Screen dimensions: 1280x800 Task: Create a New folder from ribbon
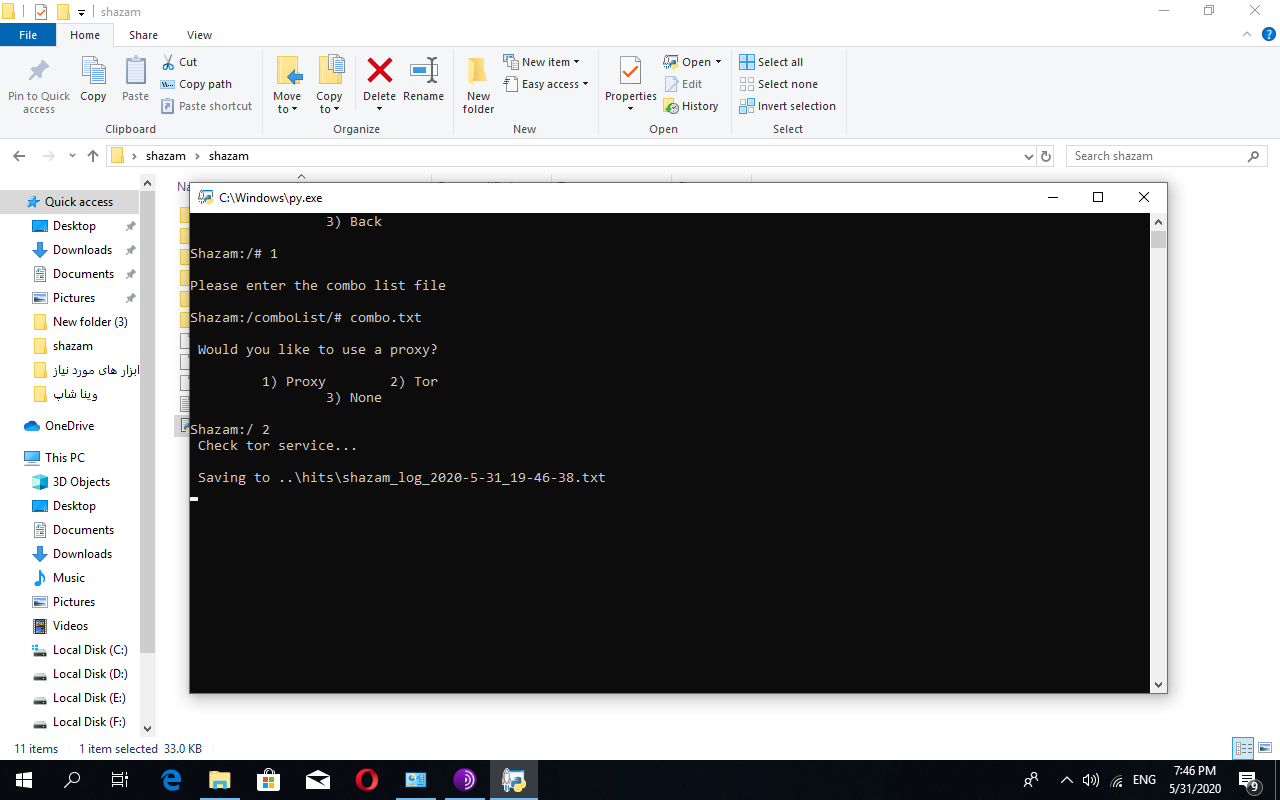point(478,85)
